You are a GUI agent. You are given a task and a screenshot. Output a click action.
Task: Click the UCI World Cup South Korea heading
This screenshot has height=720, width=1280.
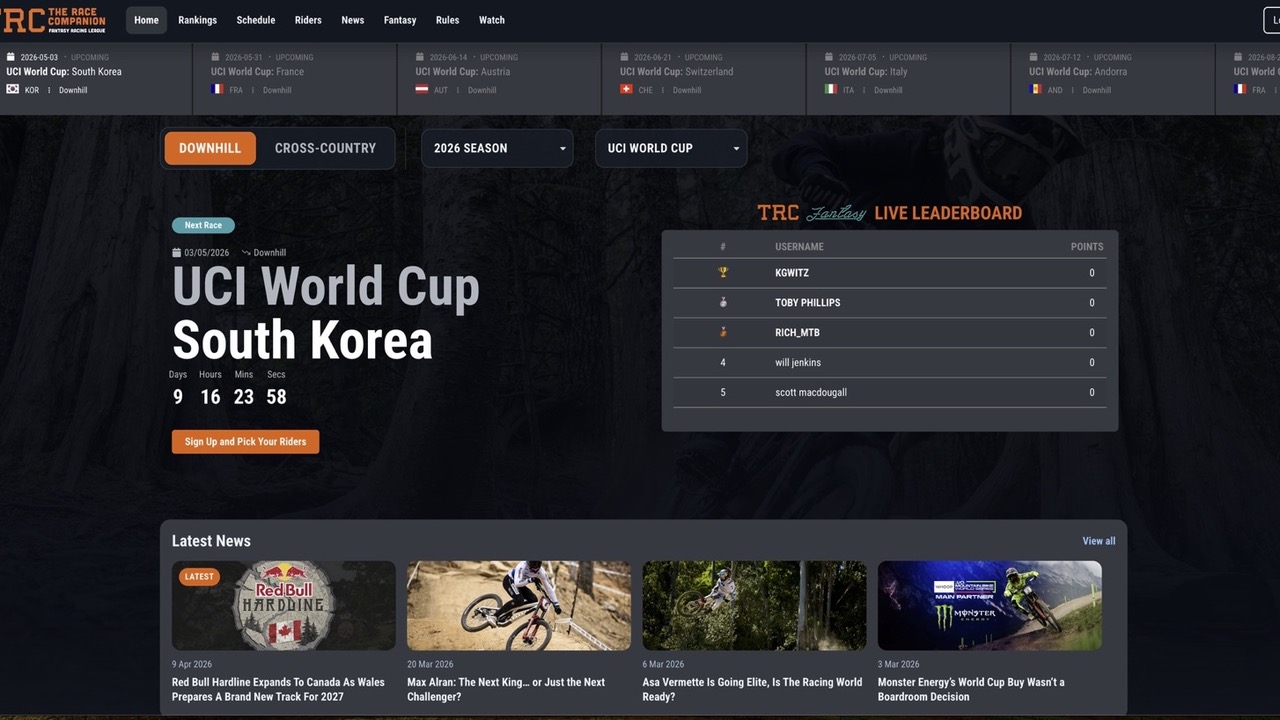(x=326, y=314)
